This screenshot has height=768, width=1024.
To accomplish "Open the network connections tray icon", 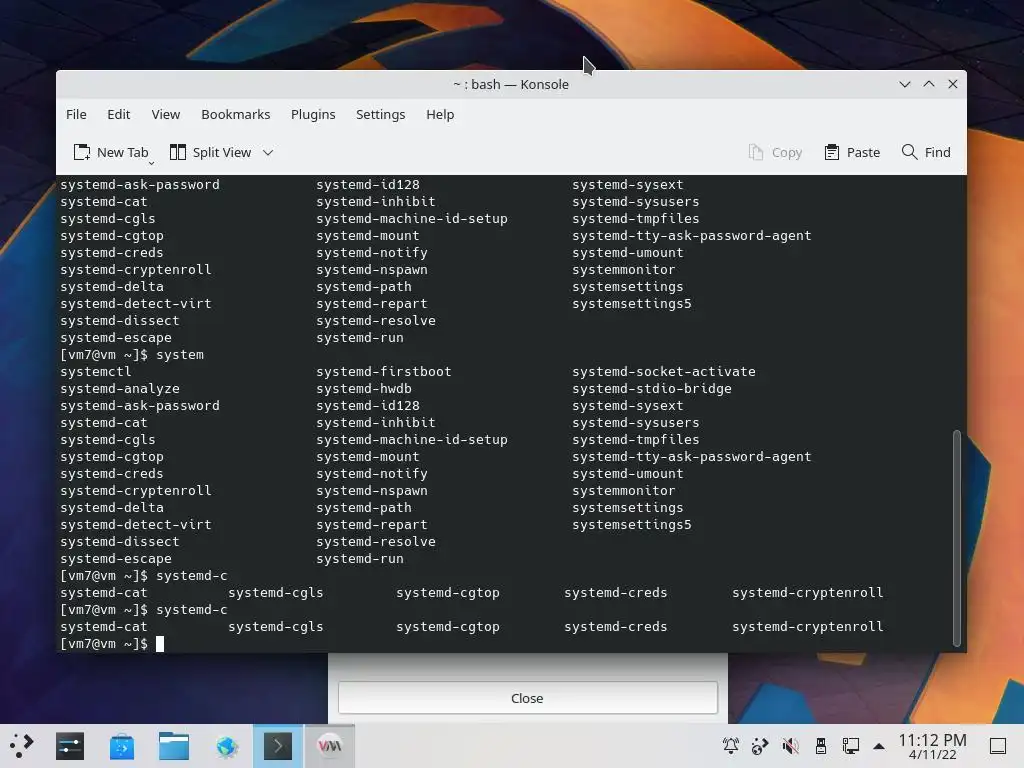I will (x=850, y=745).
